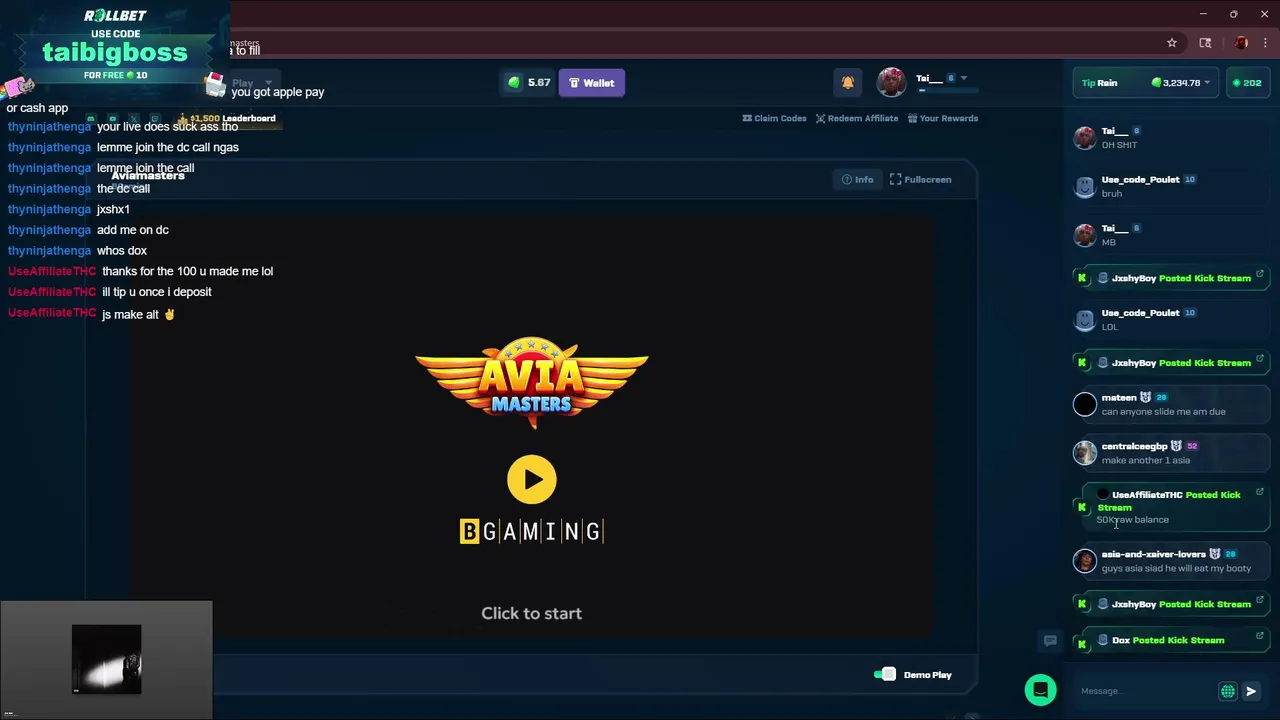Click the green gem balance icon beside 5.67
1280x720 pixels.
tap(514, 83)
